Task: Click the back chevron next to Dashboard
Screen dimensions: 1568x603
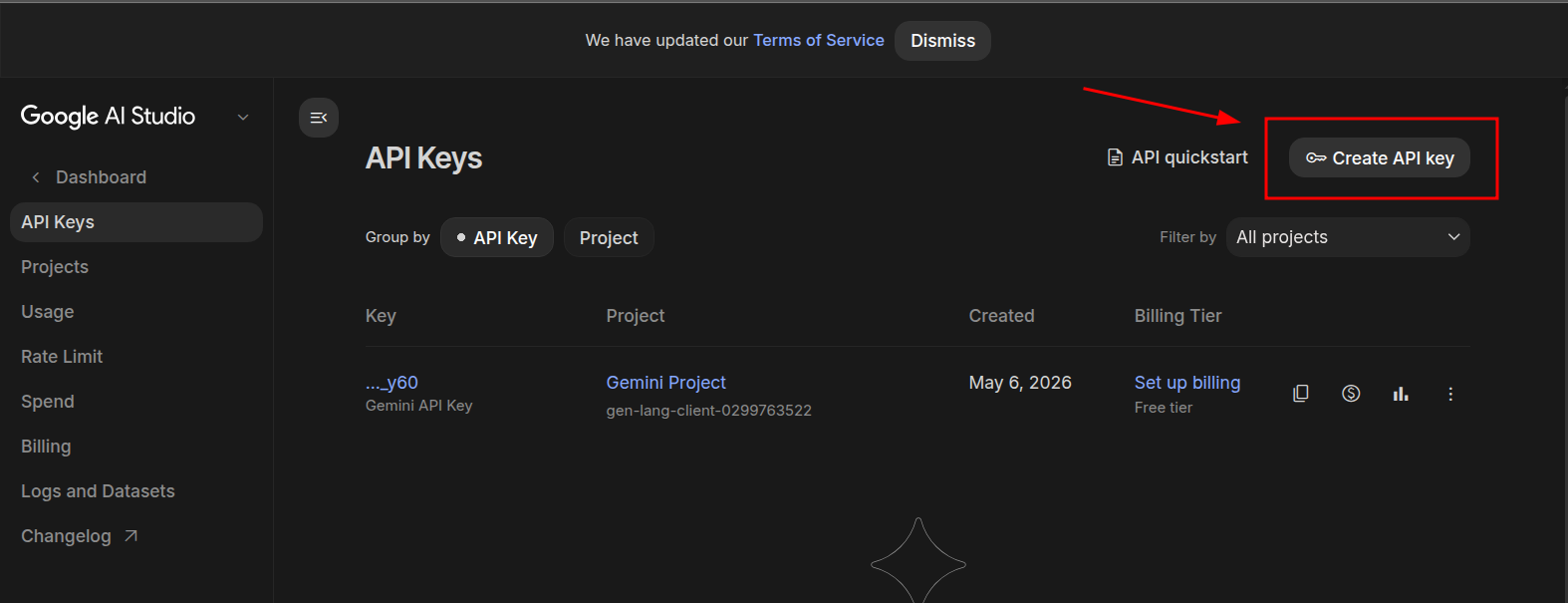Action: tap(36, 177)
